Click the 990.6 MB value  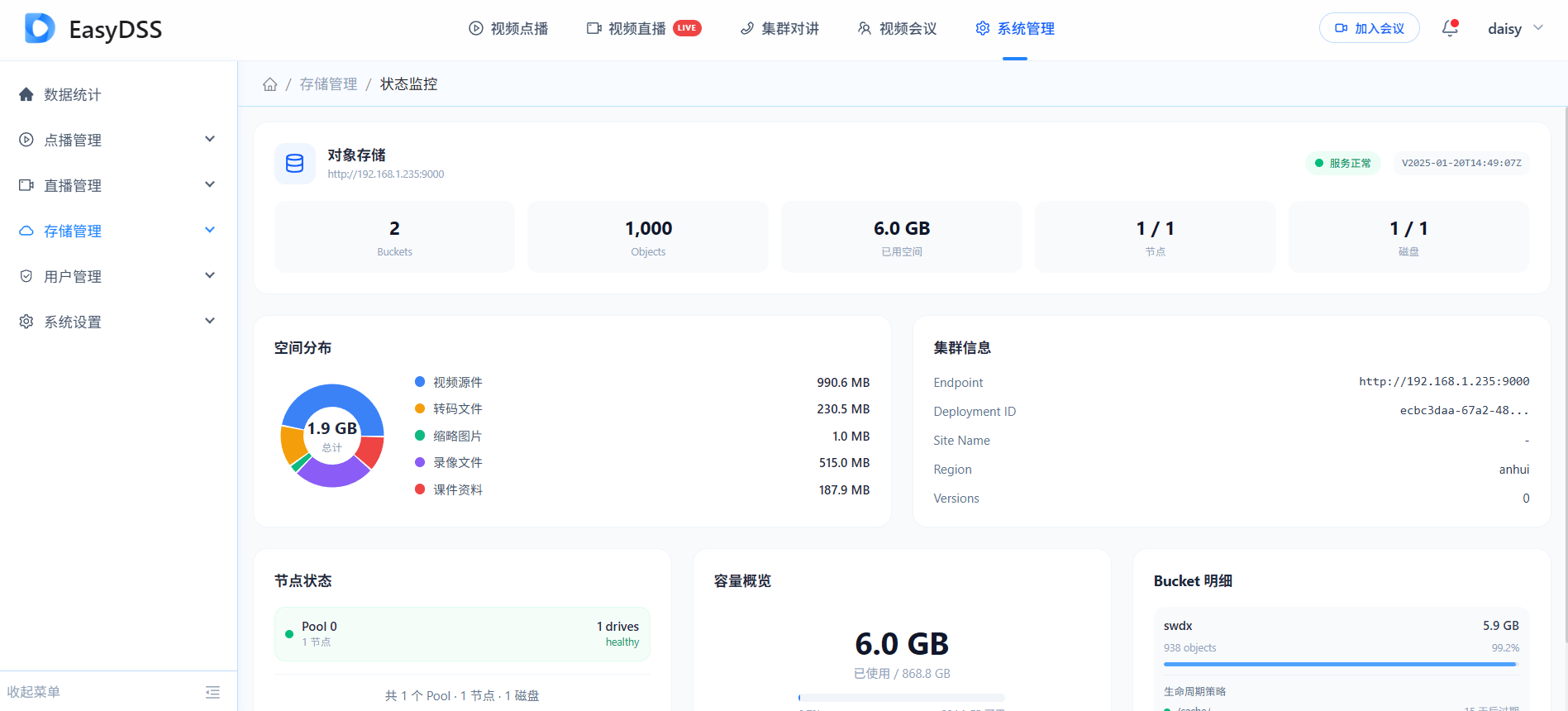843,383
